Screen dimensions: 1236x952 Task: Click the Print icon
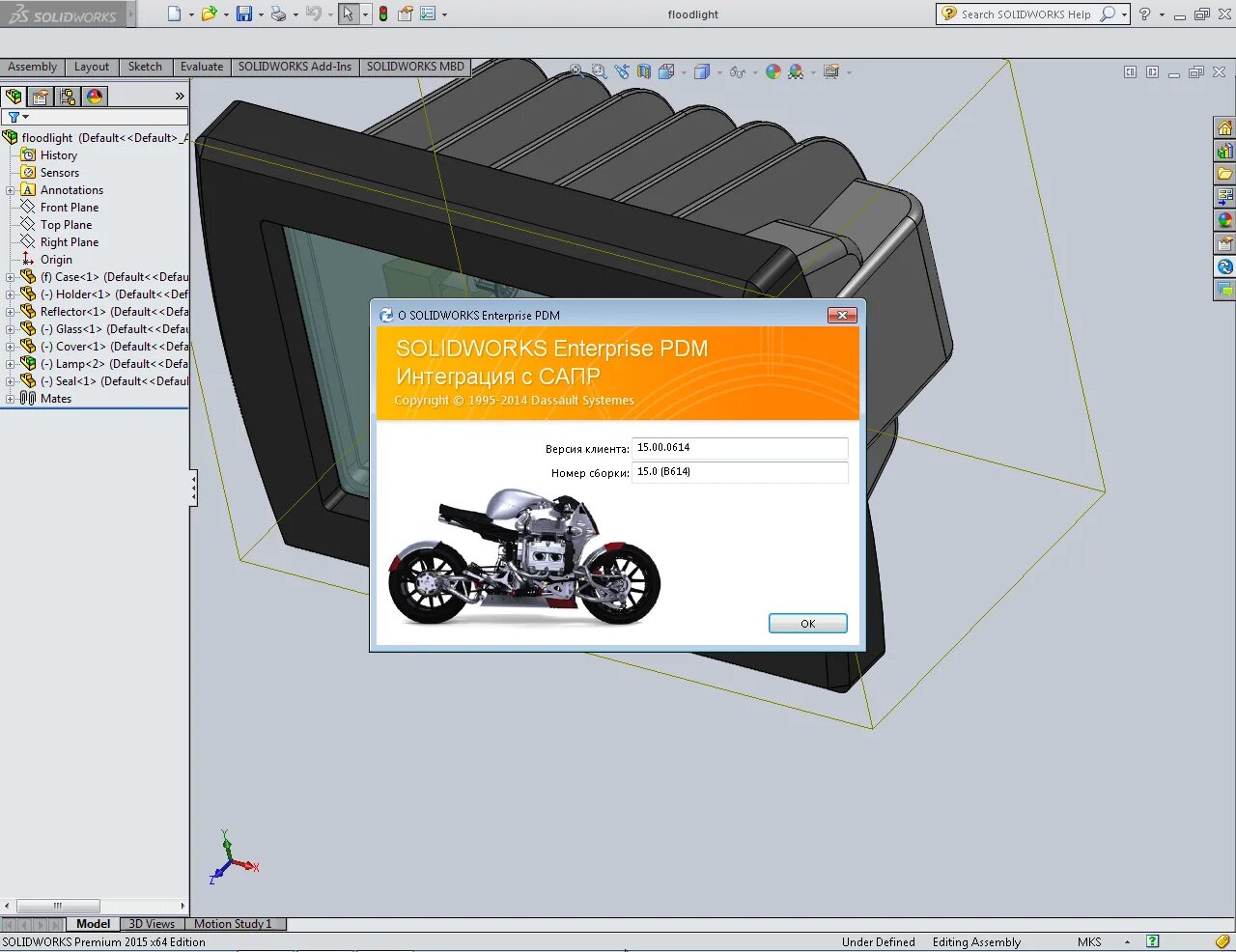(x=278, y=14)
